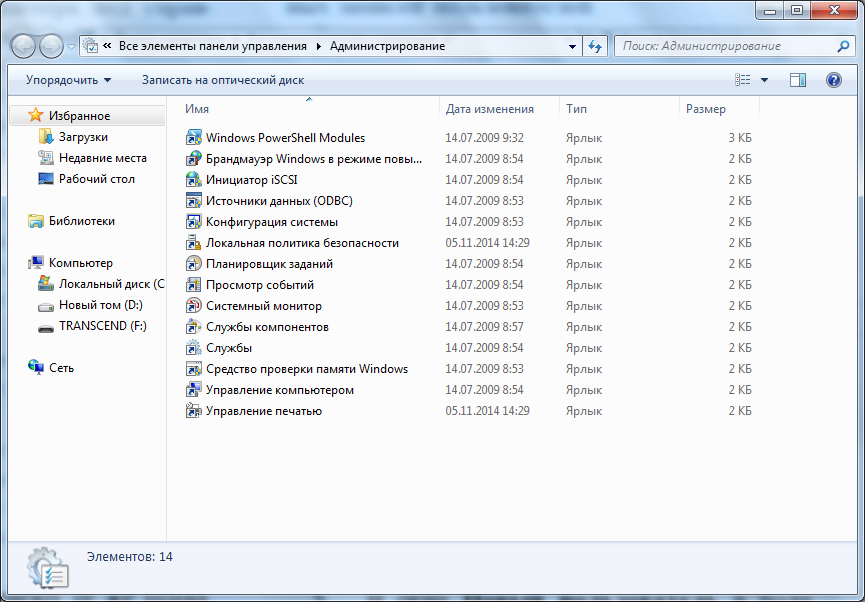Click the Управление печатью icon

[x=193, y=411]
